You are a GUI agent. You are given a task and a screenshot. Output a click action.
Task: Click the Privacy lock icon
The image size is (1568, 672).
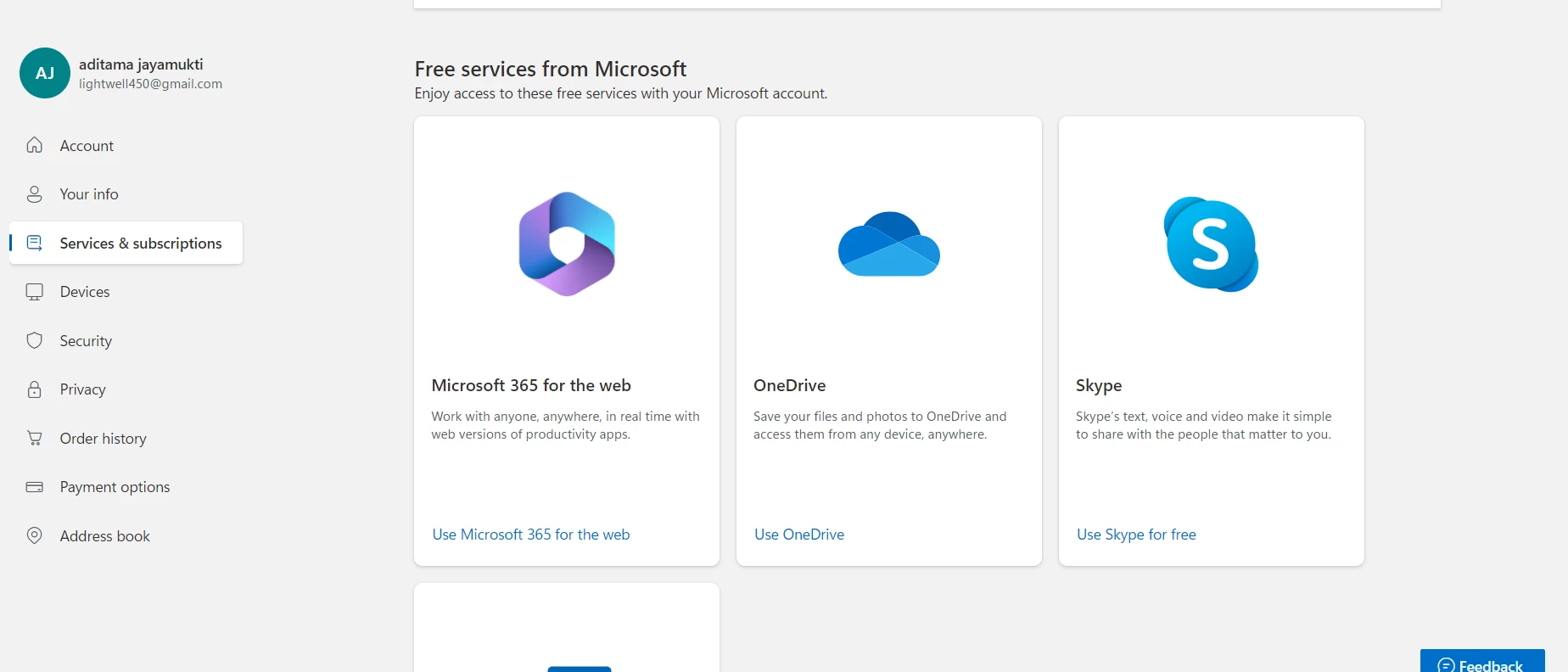click(35, 389)
